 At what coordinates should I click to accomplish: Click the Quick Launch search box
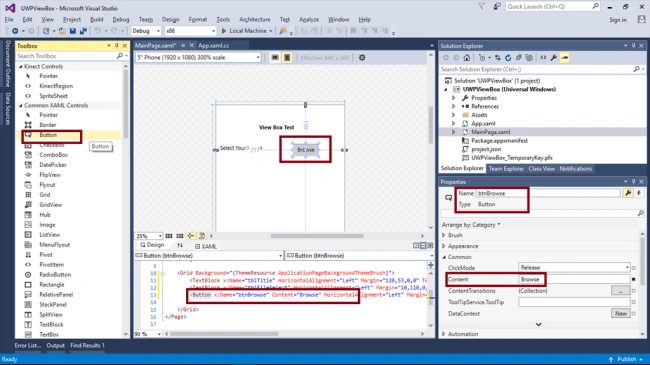coord(553,6)
